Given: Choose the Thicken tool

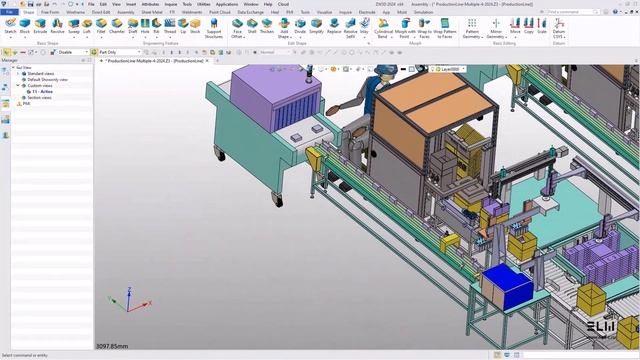Looking at the screenshot, I should tap(267, 26).
